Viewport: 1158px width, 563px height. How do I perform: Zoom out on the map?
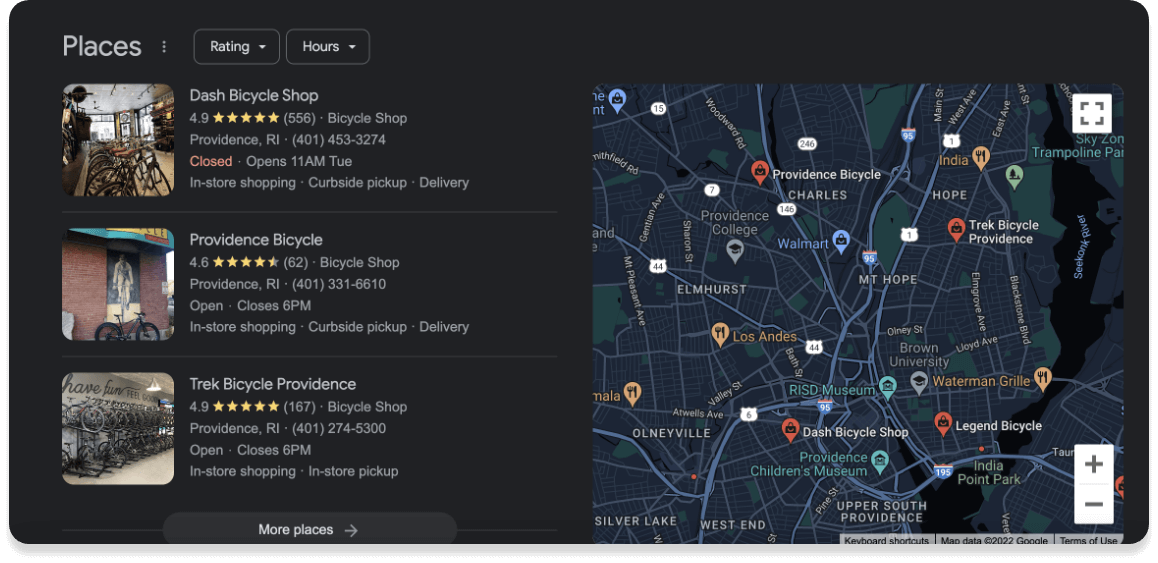coord(1094,505)
